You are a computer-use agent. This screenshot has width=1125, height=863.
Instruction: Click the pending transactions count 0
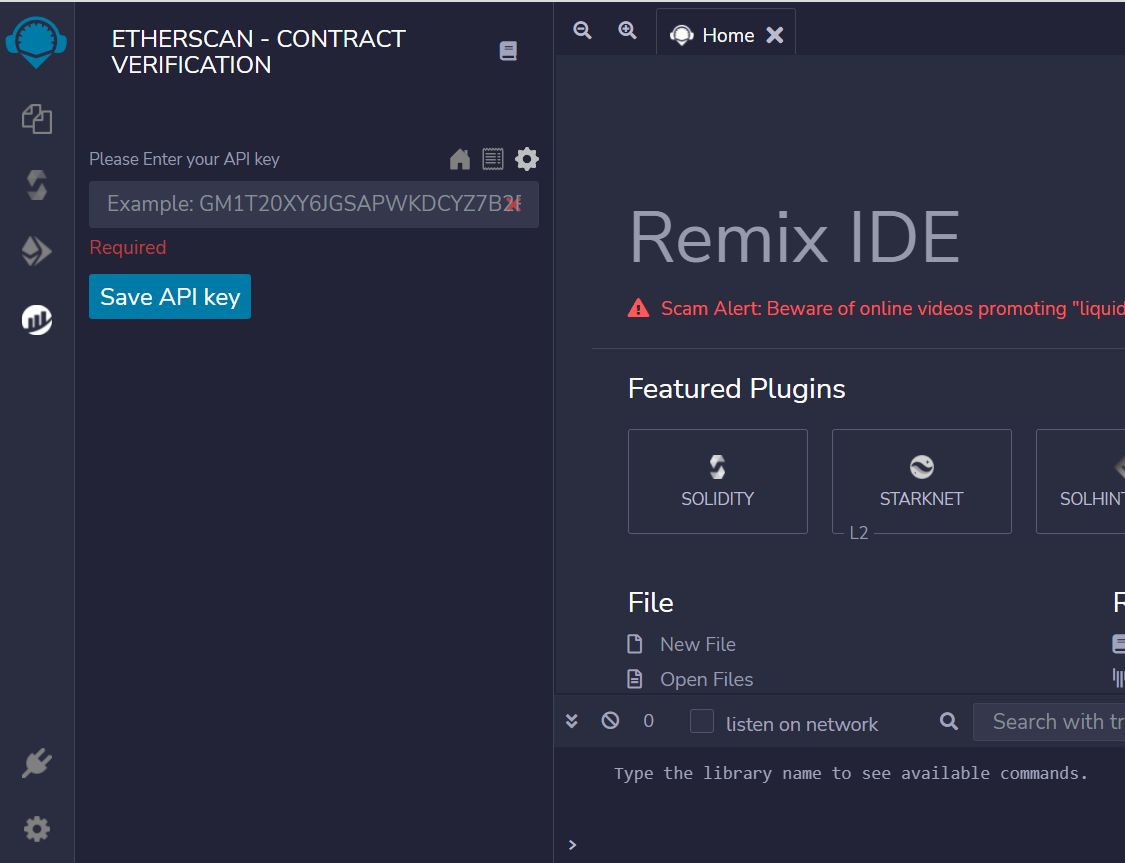[649, 721]
